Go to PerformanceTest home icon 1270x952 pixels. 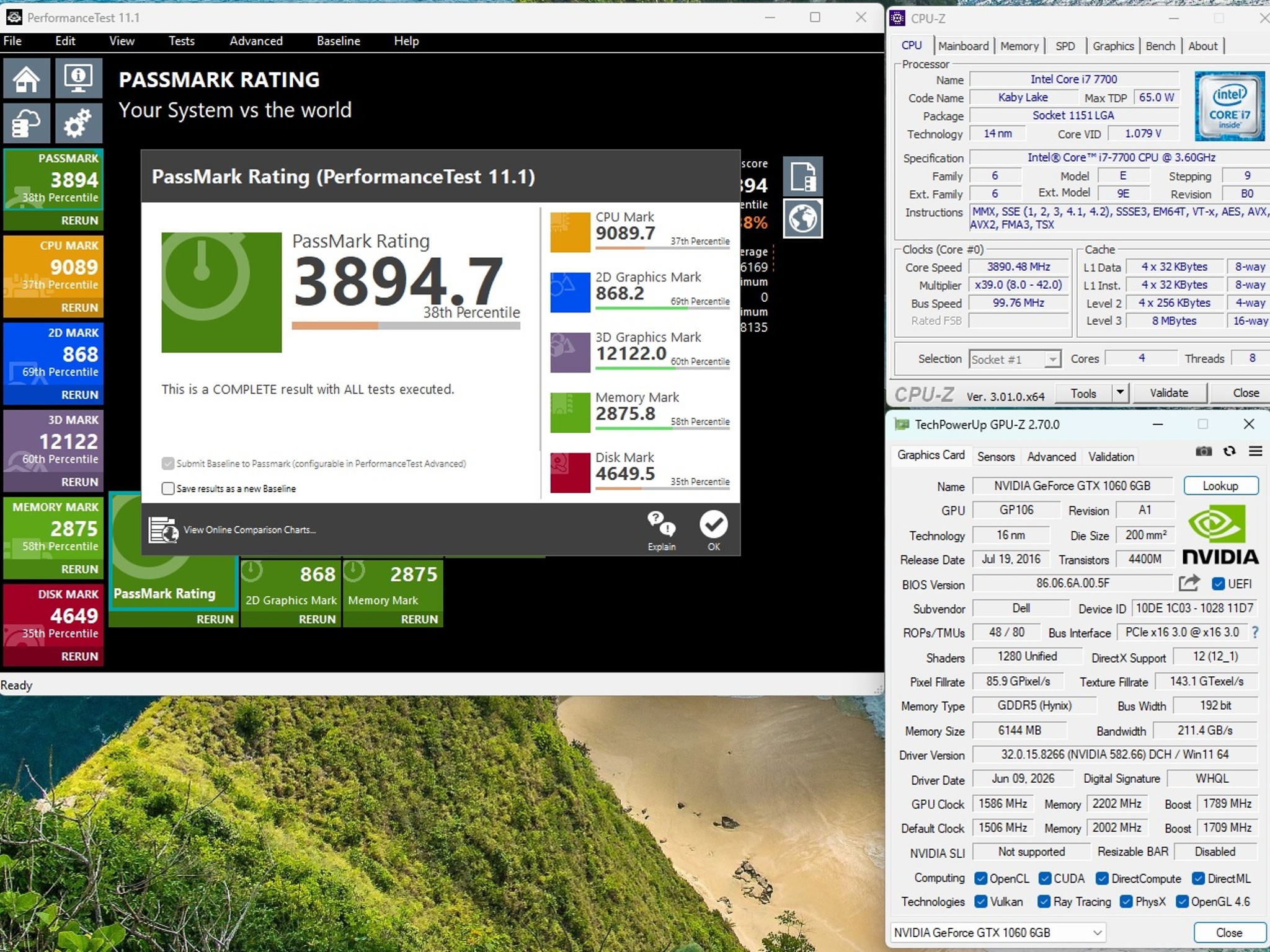click(x=27, y=79)
